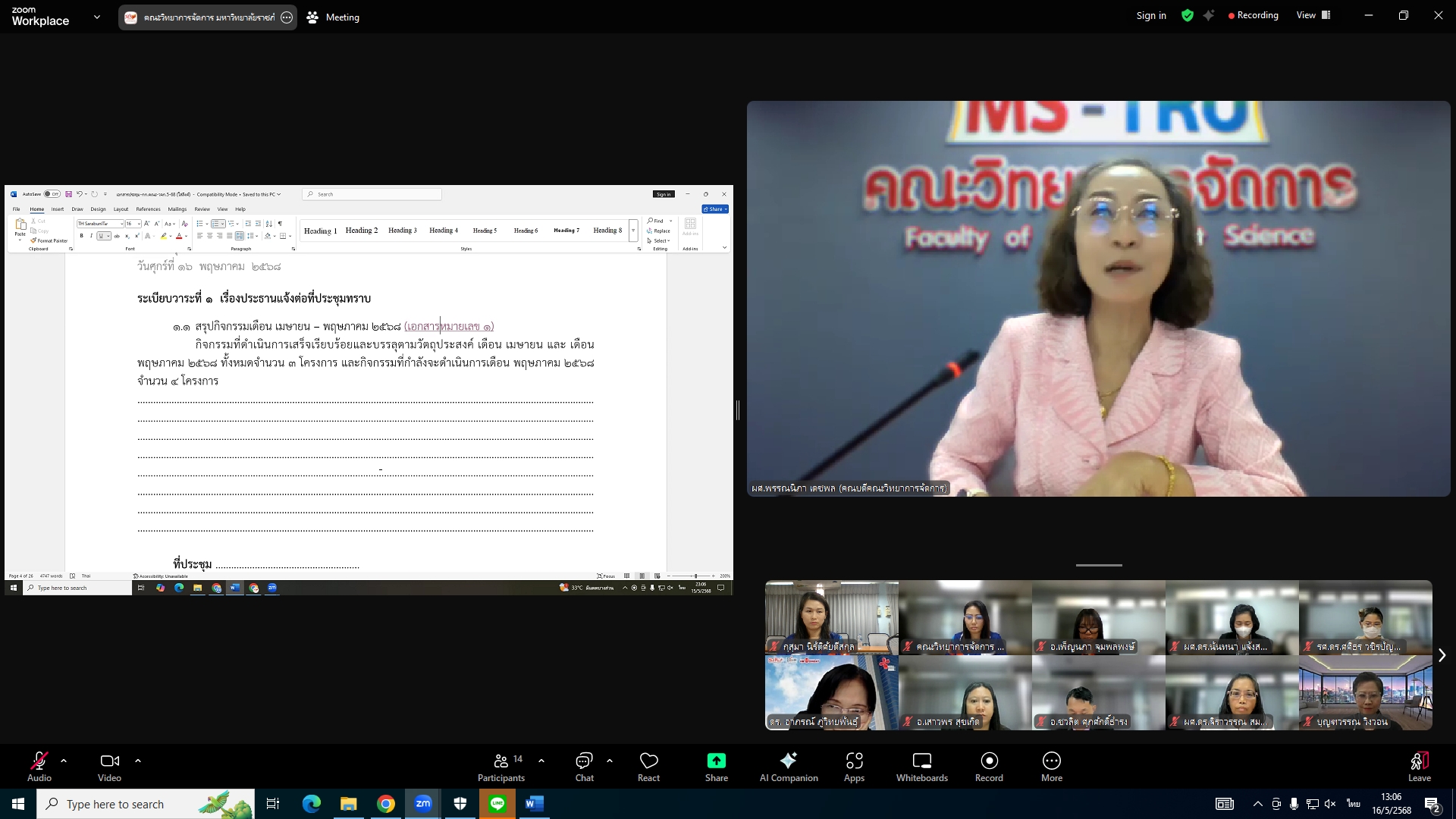Open the More options menu
This screenshot has height=819, width=1456.
1051,761
